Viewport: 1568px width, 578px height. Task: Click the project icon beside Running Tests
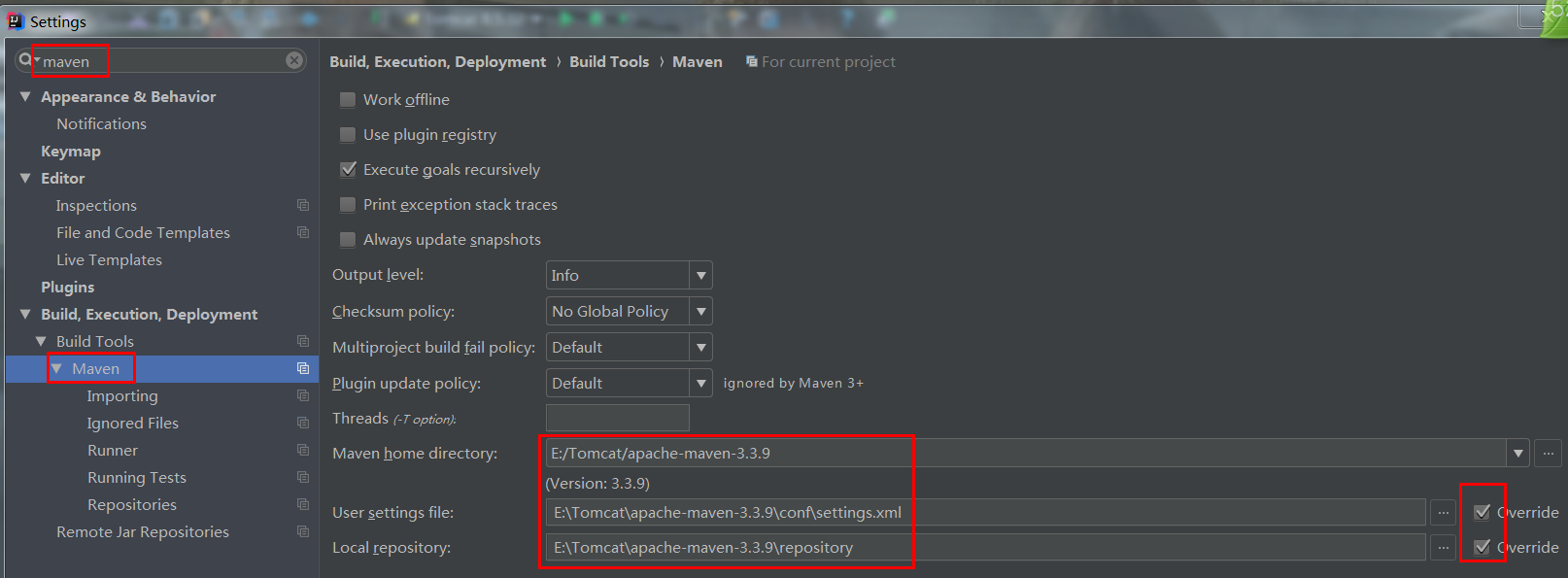pyautogui.click(x=303, y=477)
